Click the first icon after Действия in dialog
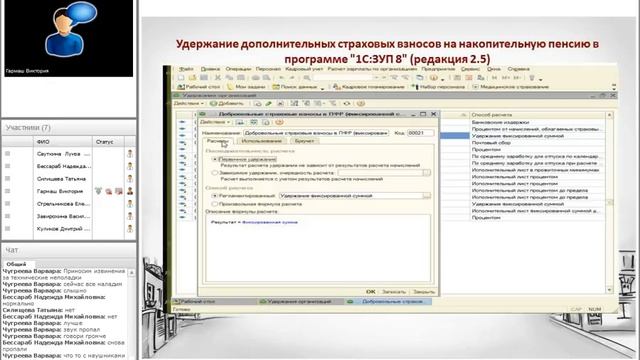Image resolution: width=640 pixels, height=360 pixels. pyautogui.click(x=240, y=122)
